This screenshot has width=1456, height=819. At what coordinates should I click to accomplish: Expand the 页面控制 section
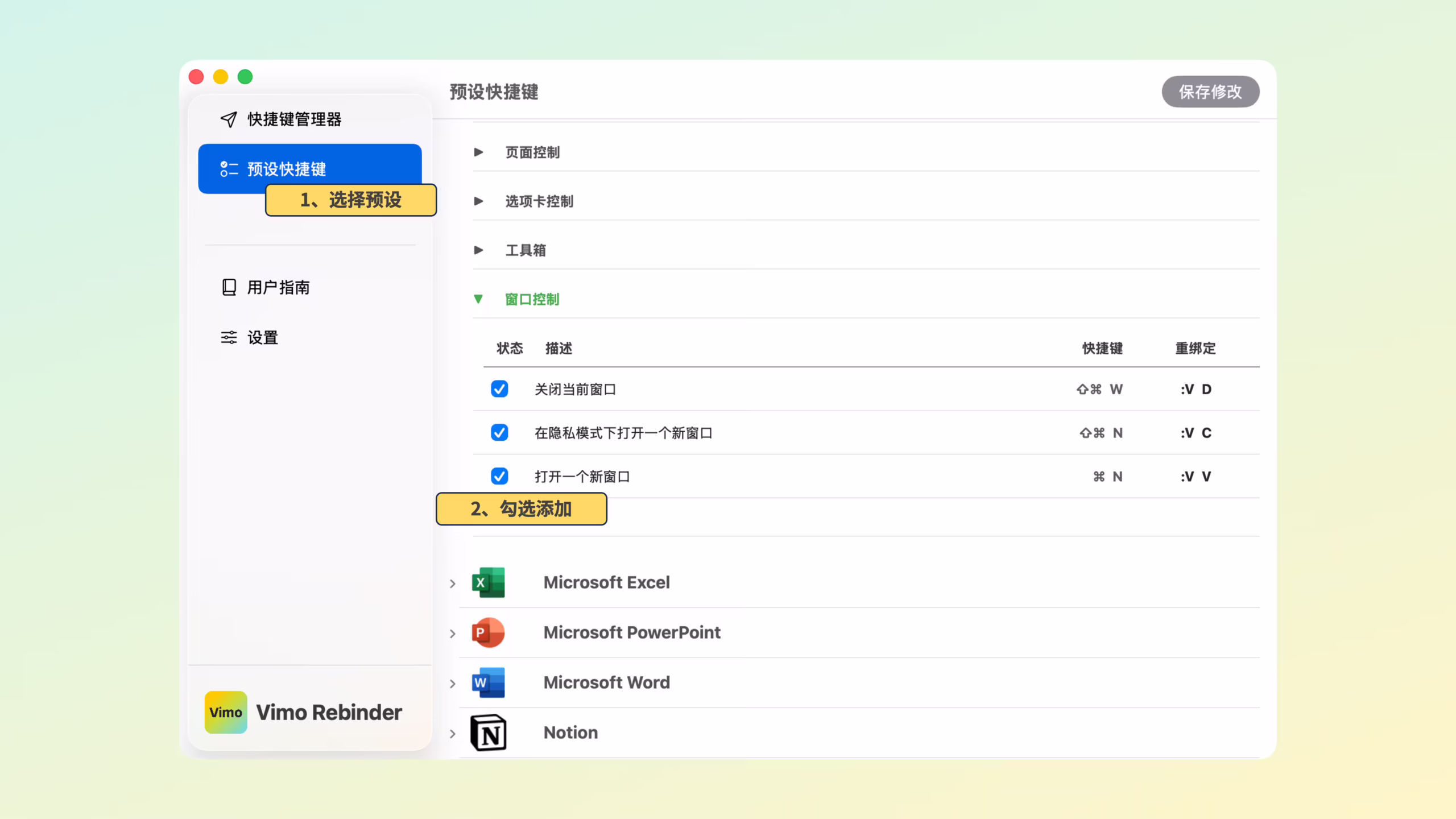point(478,152)
